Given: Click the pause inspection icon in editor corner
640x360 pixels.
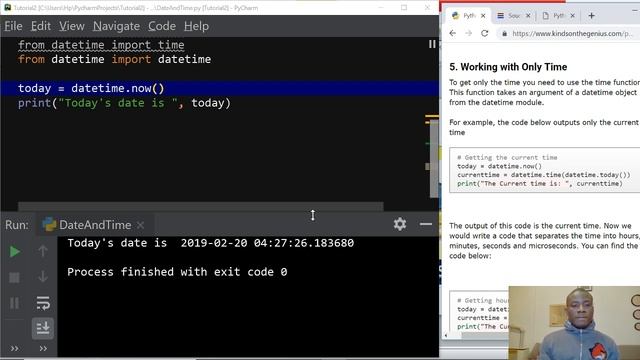Looking at the screenshot, I should pos(432,44).
